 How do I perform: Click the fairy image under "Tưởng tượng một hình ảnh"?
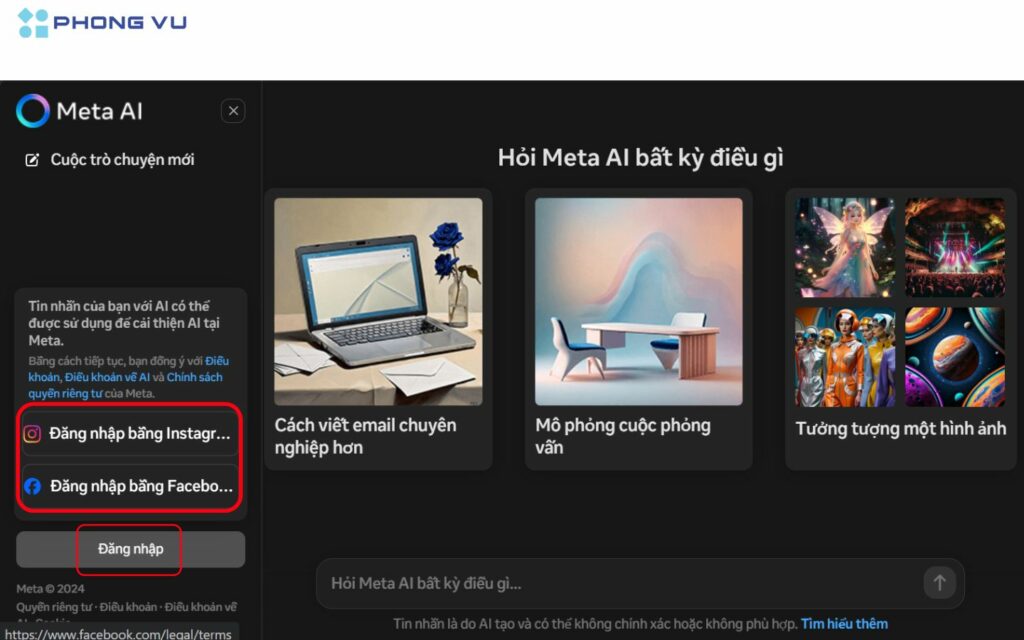coord(847,247)
